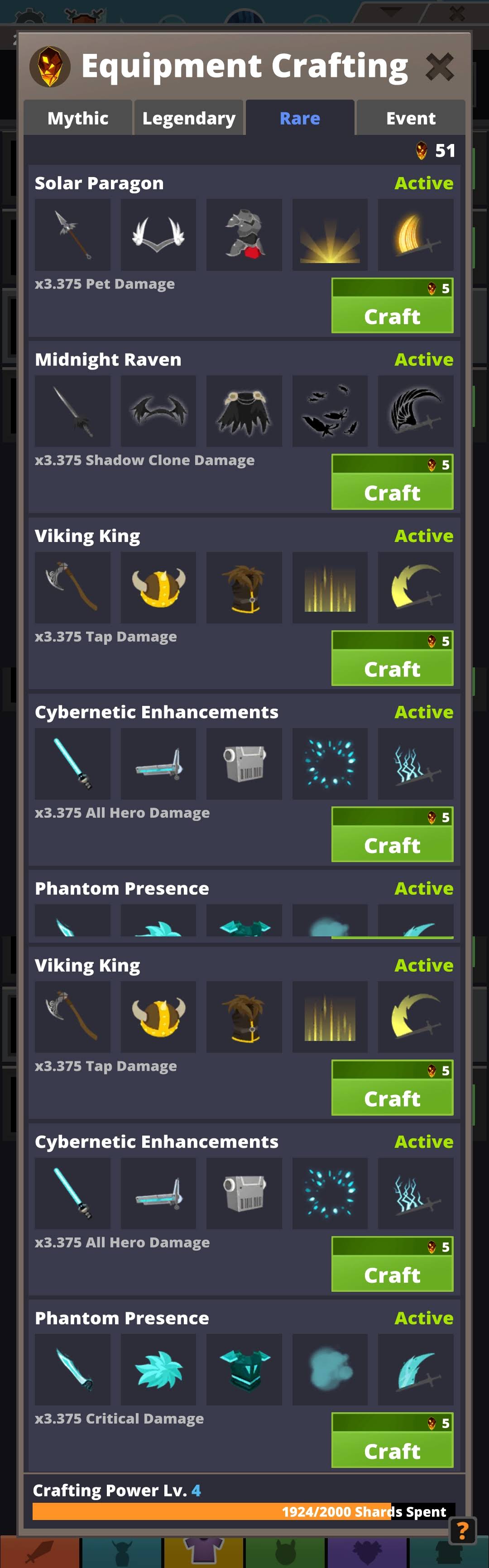Click the Crafting Power shards progress bar
489x1568 pixels.
(x=244, y=1511)
